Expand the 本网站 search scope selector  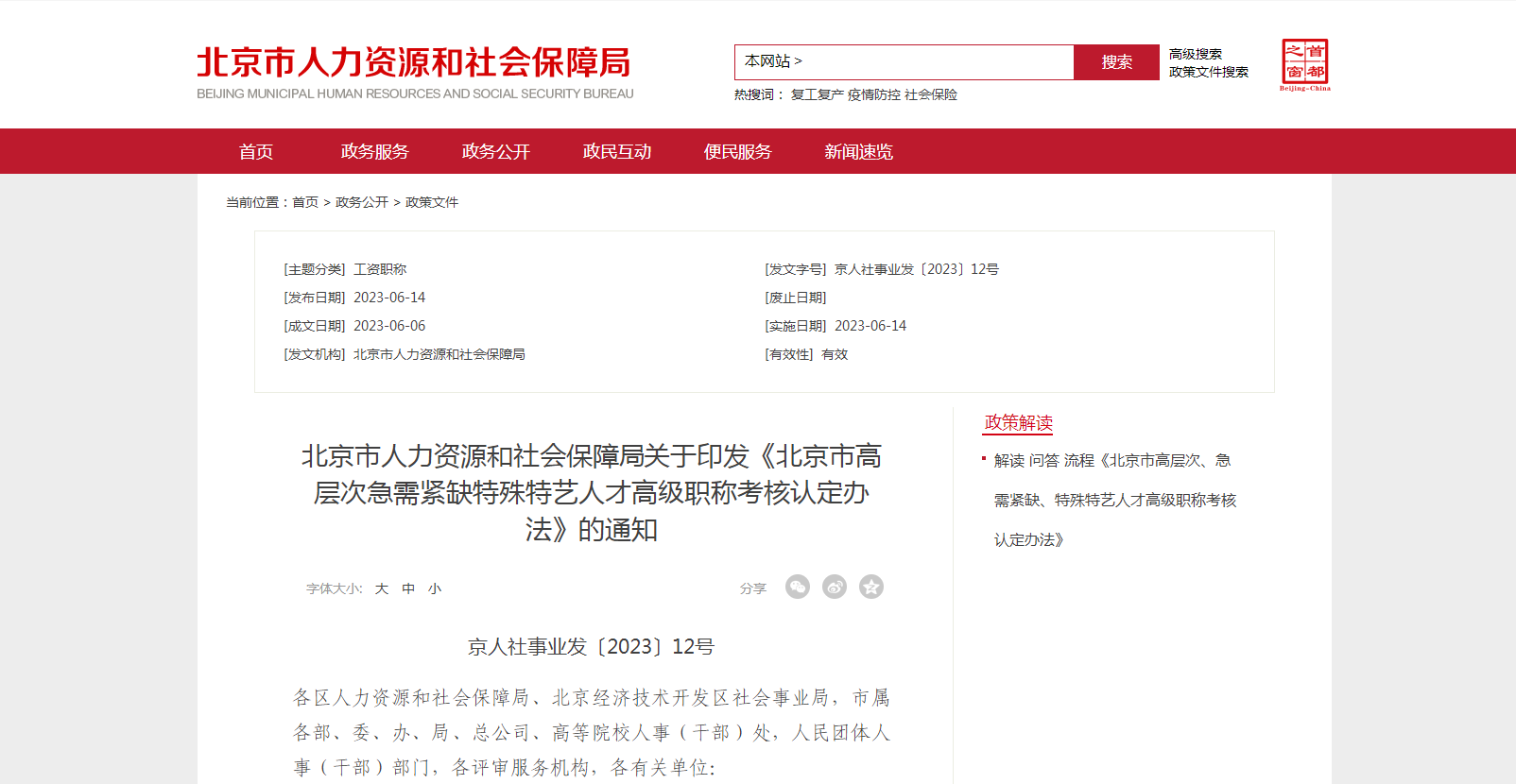click(x=773, y=61)
